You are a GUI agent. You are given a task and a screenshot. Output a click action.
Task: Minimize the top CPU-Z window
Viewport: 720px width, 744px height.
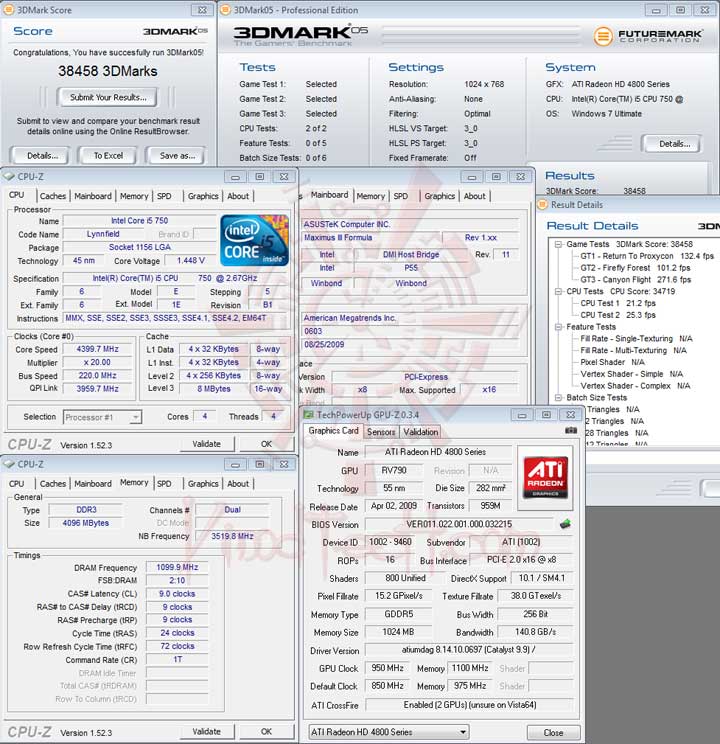pos(235,177)
